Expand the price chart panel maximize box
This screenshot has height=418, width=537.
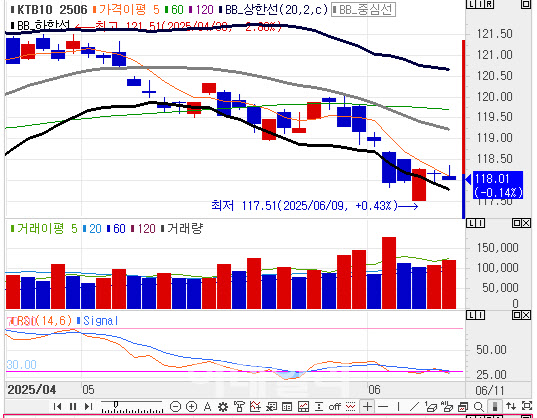pos(526,4)
